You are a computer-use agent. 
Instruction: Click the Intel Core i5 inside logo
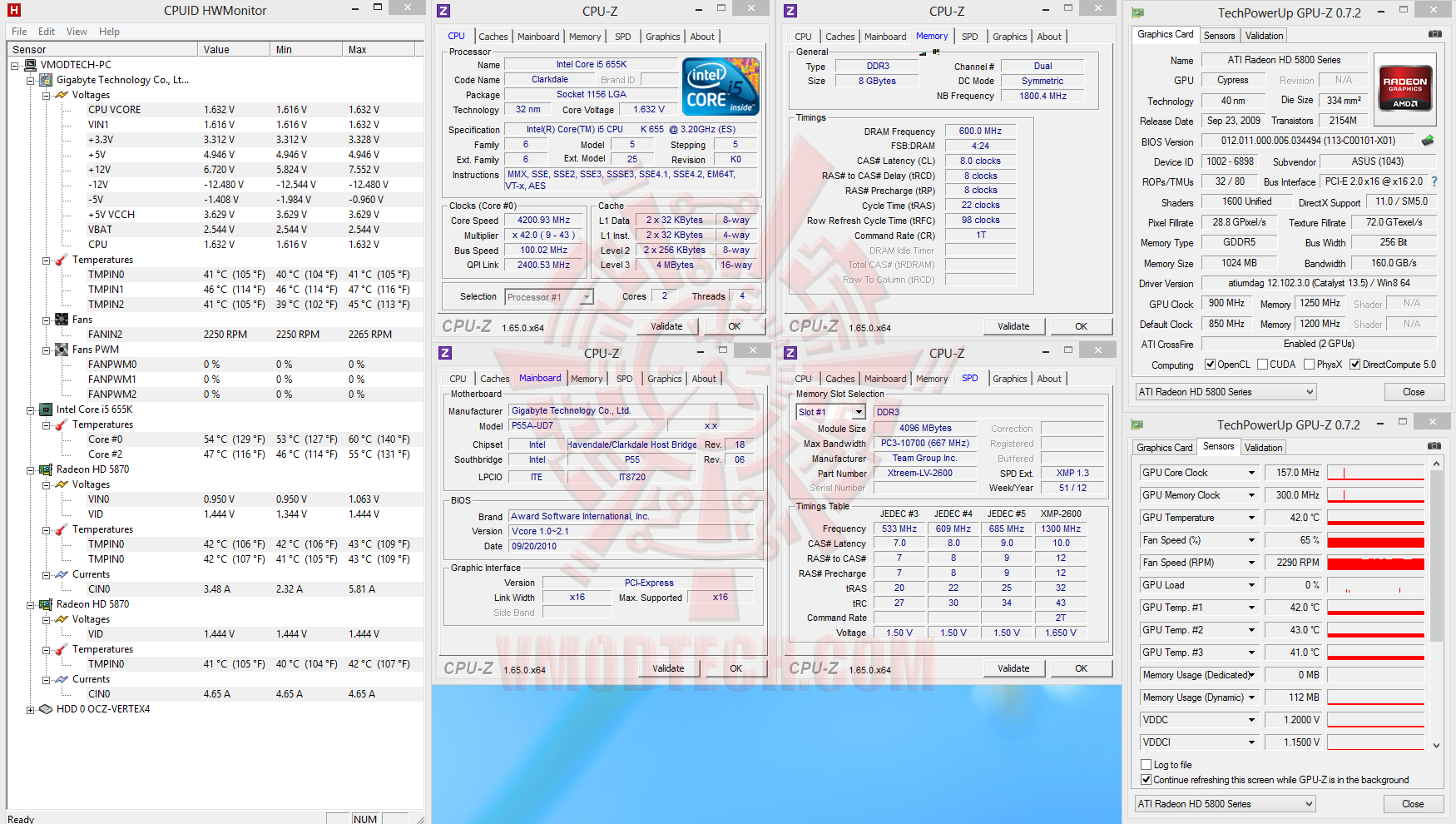721,86
